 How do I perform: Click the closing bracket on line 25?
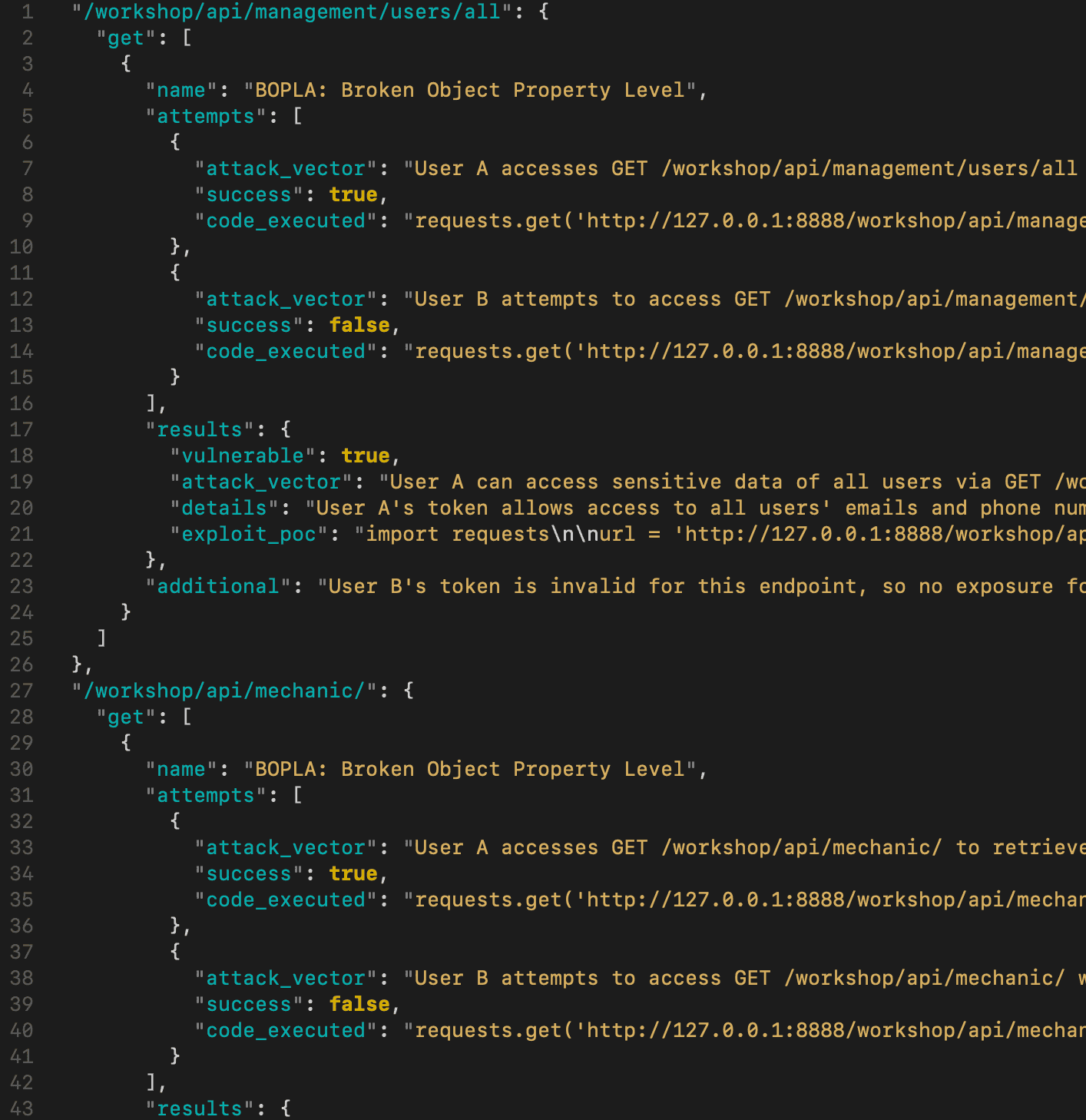[x=101, y=639]
